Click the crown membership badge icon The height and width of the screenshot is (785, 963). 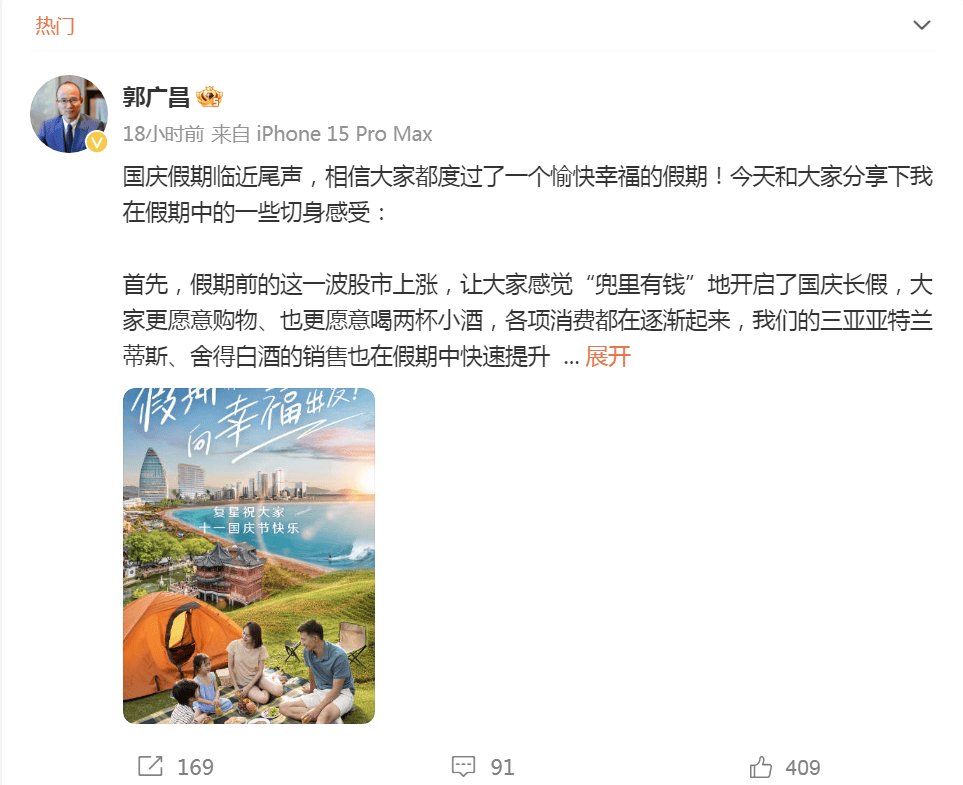click(x=209, y=97)
